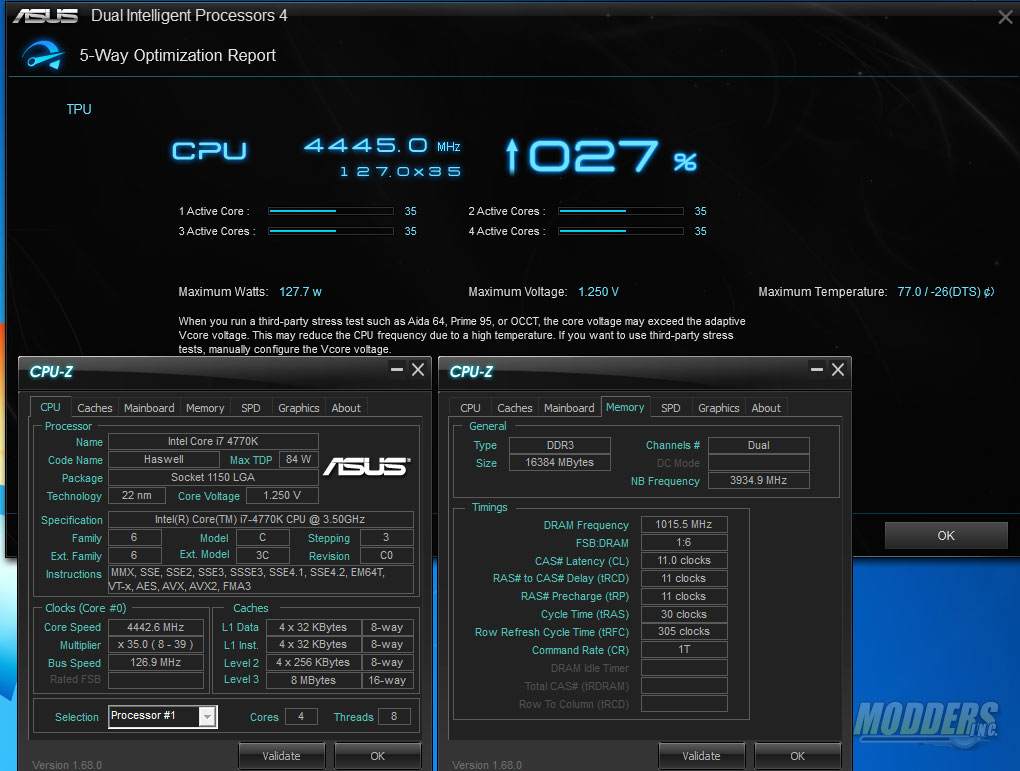Screen dimensions: 1020x771
Task: Click the 1 Active Core ratio bar
Action: coord(331,211)
